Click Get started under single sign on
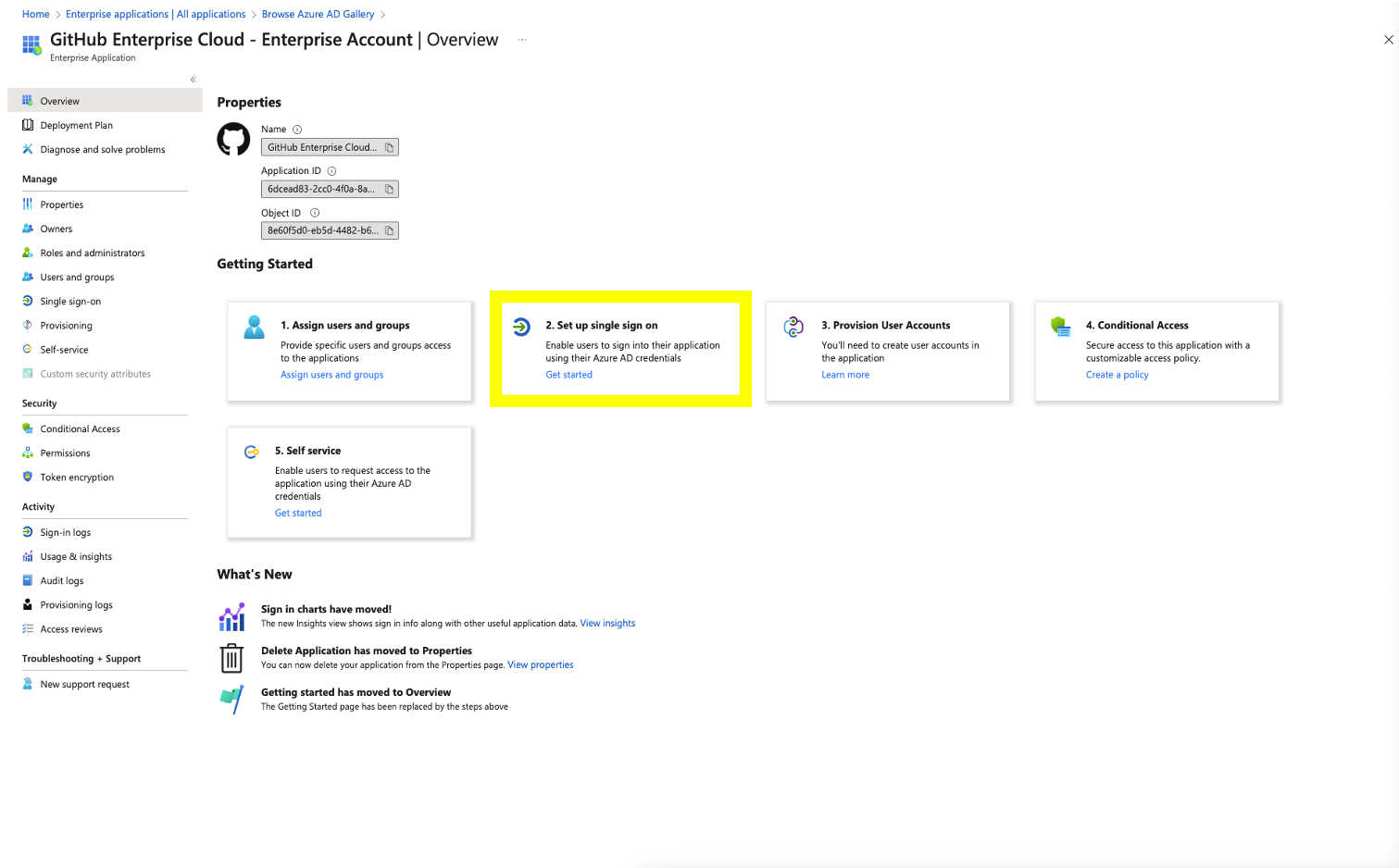This screenshot has width=1399, height=868. 568,375
